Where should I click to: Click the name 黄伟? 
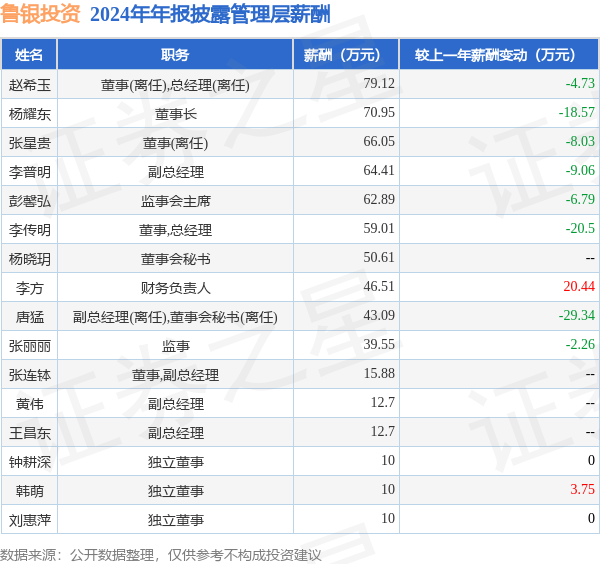click(29, 404)
